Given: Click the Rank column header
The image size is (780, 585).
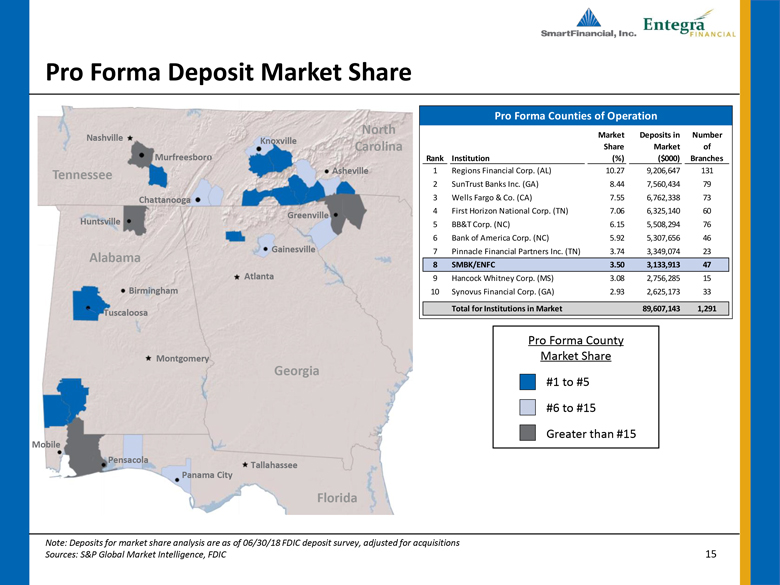Looking at the screenshot, I should click(435, 158).
